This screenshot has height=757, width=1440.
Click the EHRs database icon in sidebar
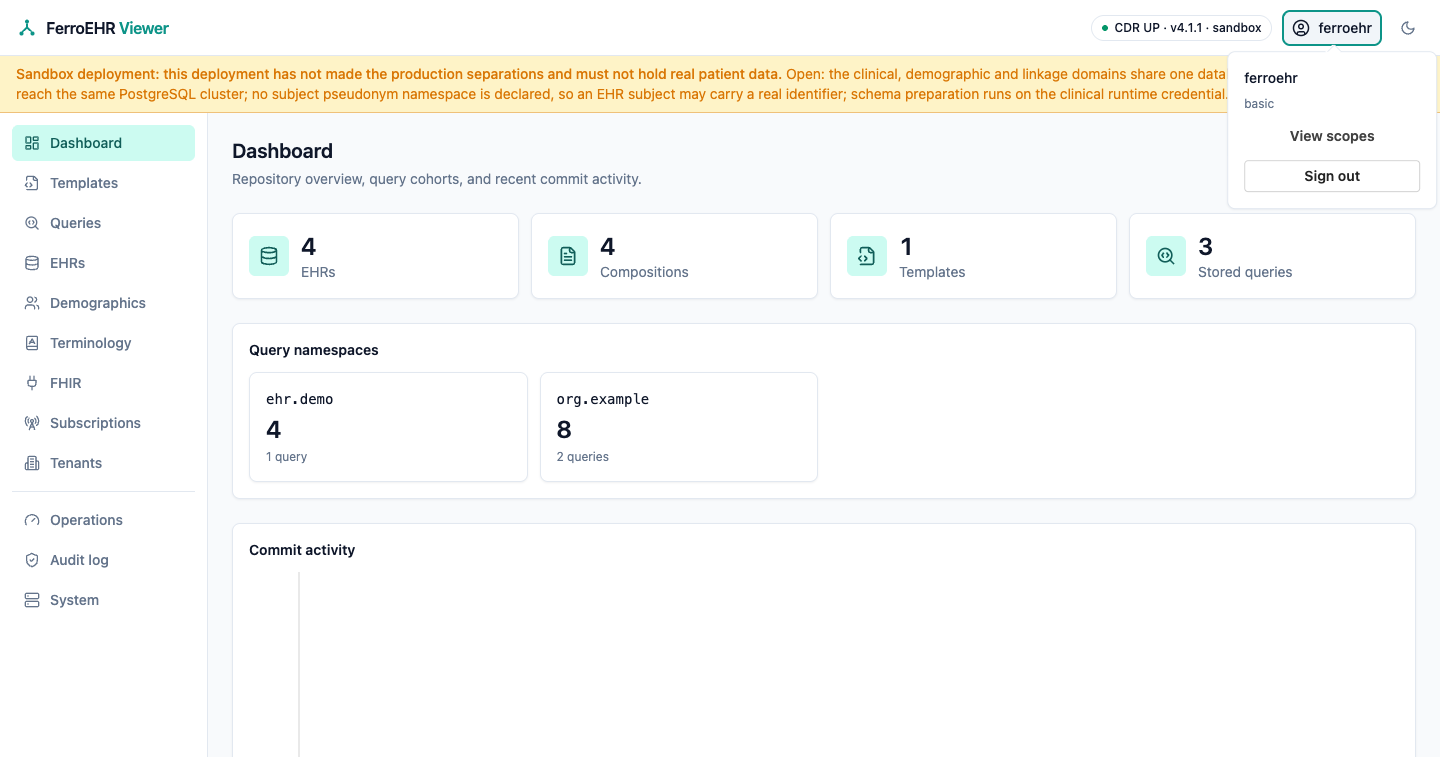click(x=32, y=263)
